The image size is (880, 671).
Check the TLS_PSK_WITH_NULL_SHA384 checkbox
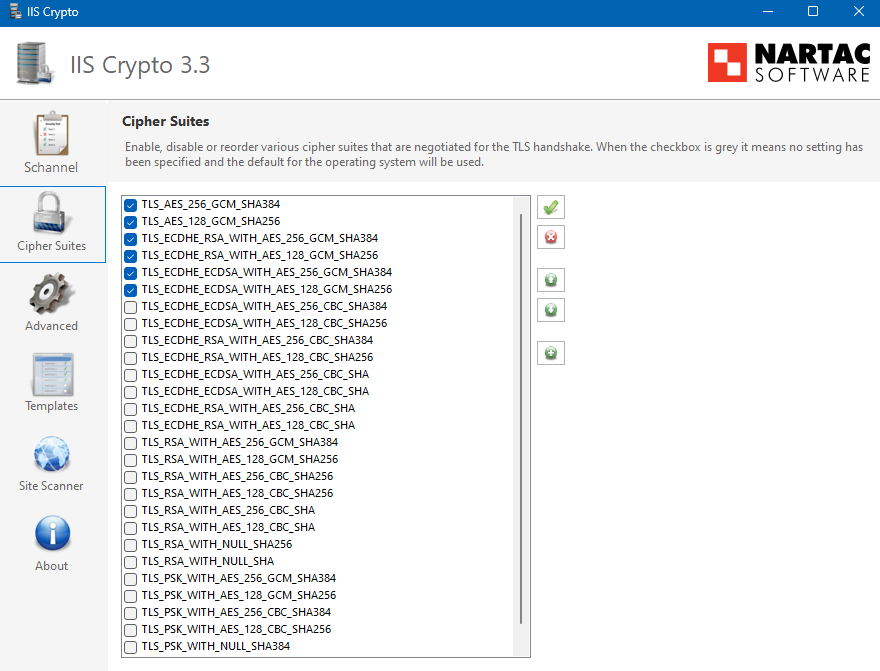click(x=131, y=647)
